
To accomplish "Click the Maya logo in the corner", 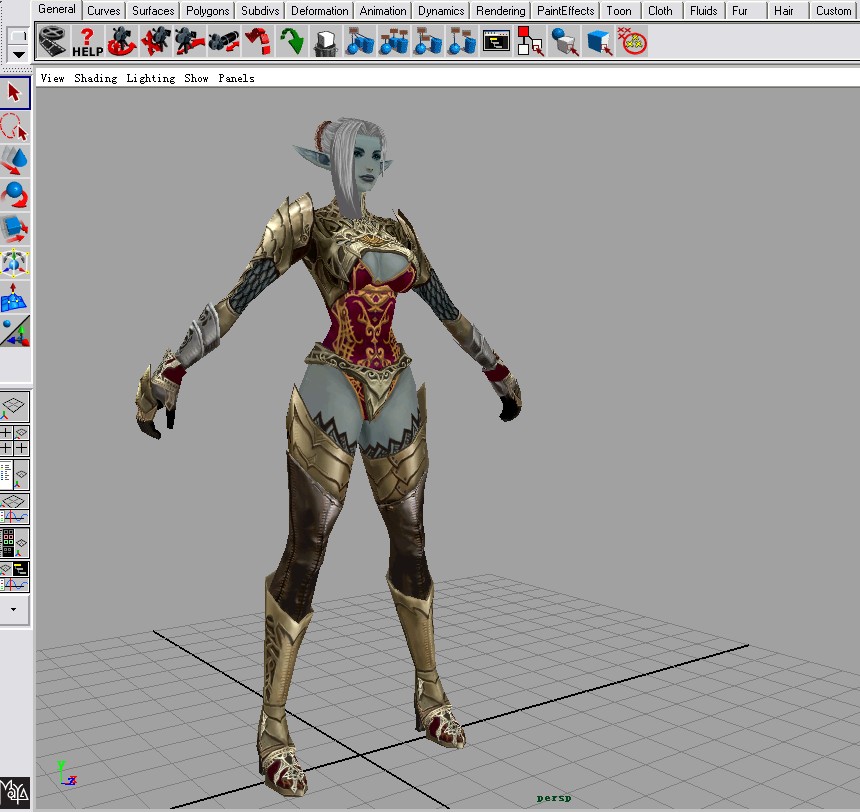I will point(15,793).
